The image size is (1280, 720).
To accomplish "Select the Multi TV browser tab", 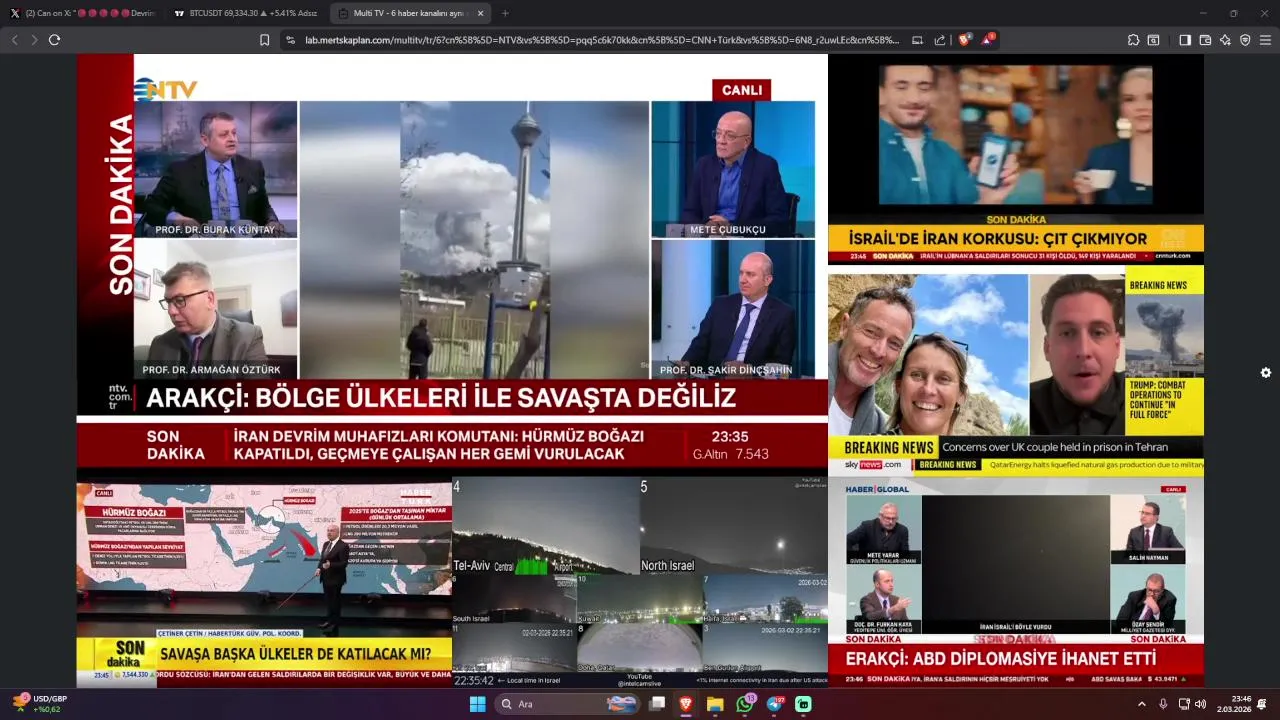I will click(x=408, y=13).
